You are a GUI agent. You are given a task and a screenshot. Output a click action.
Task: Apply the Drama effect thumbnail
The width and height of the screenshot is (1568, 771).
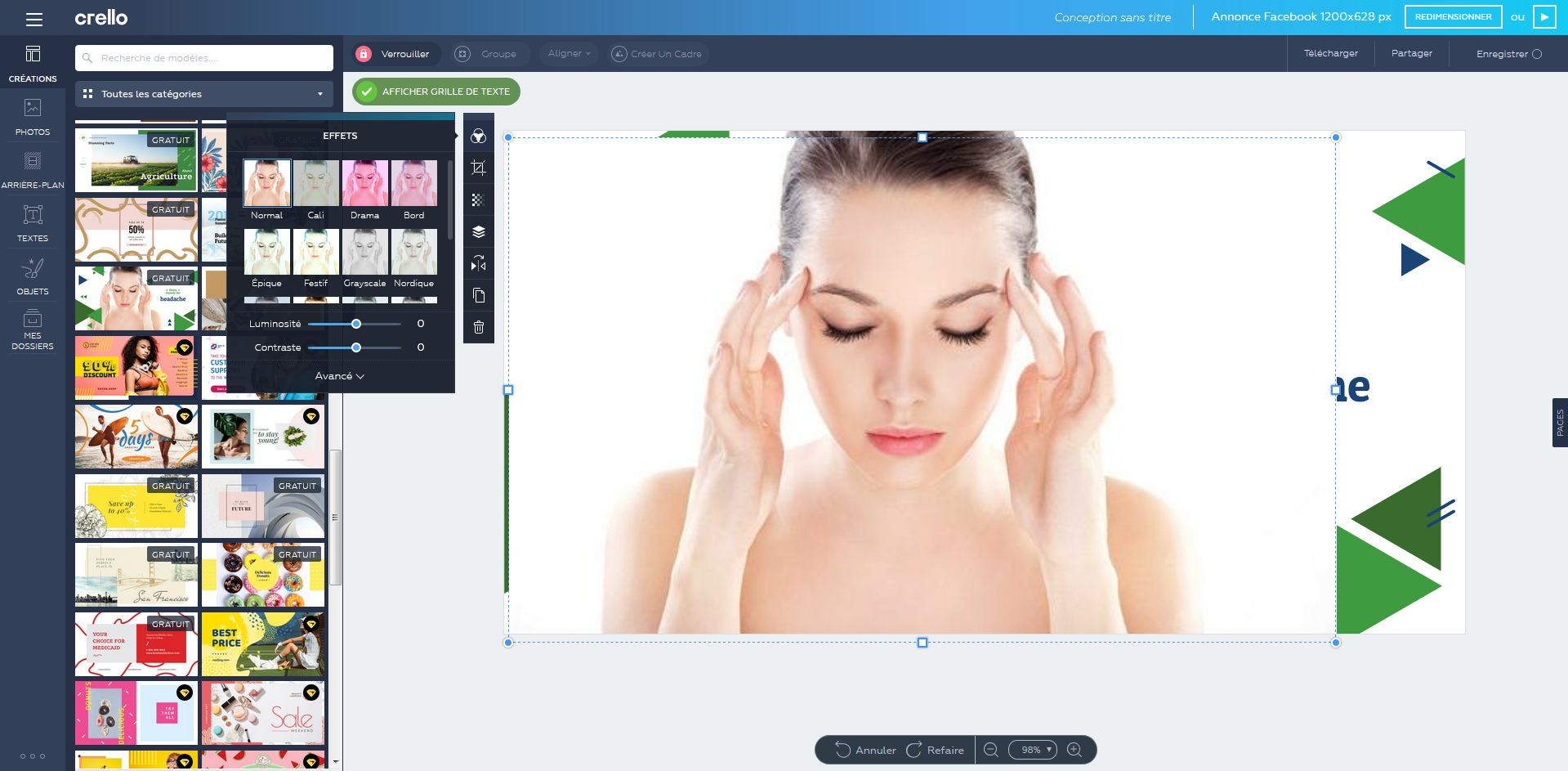click(x=365, y=183)
